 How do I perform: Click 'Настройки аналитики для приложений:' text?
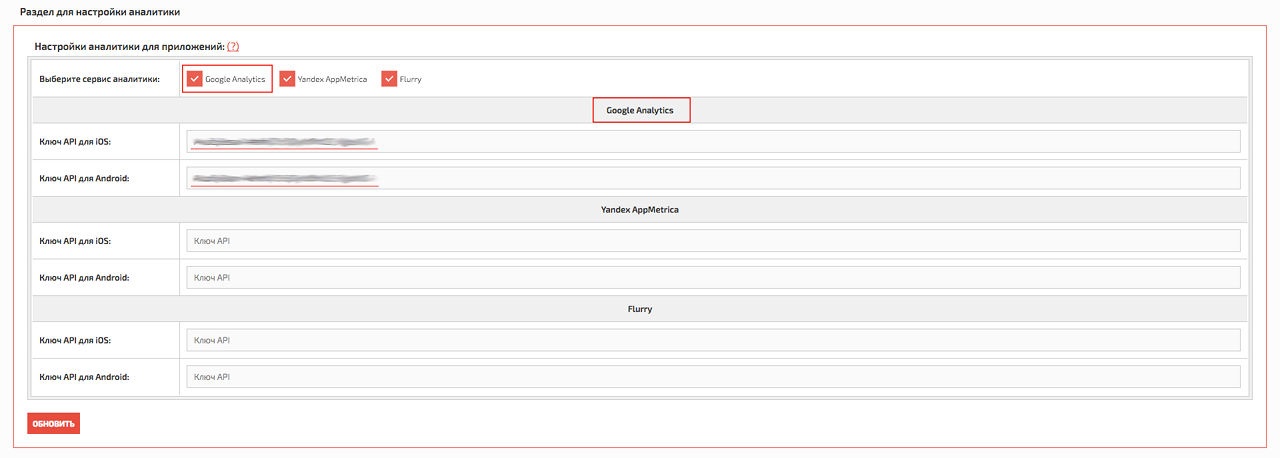129,46
